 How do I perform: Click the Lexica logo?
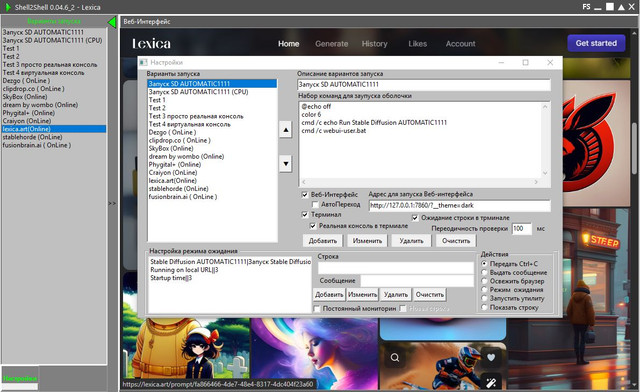[x=151, y=44]
